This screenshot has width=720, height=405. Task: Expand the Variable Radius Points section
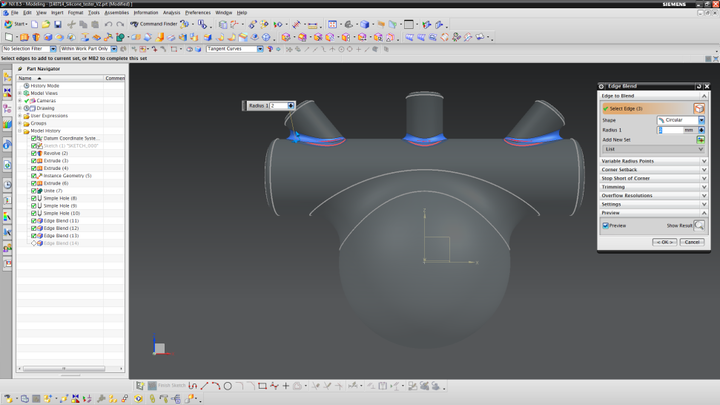click(x=653, y=161)
